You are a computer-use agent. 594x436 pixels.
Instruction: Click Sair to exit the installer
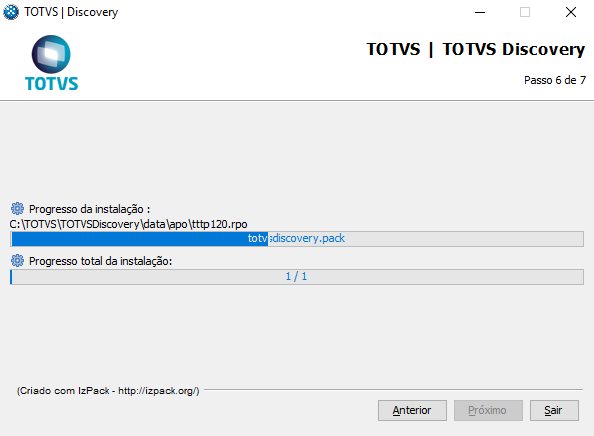554,410
